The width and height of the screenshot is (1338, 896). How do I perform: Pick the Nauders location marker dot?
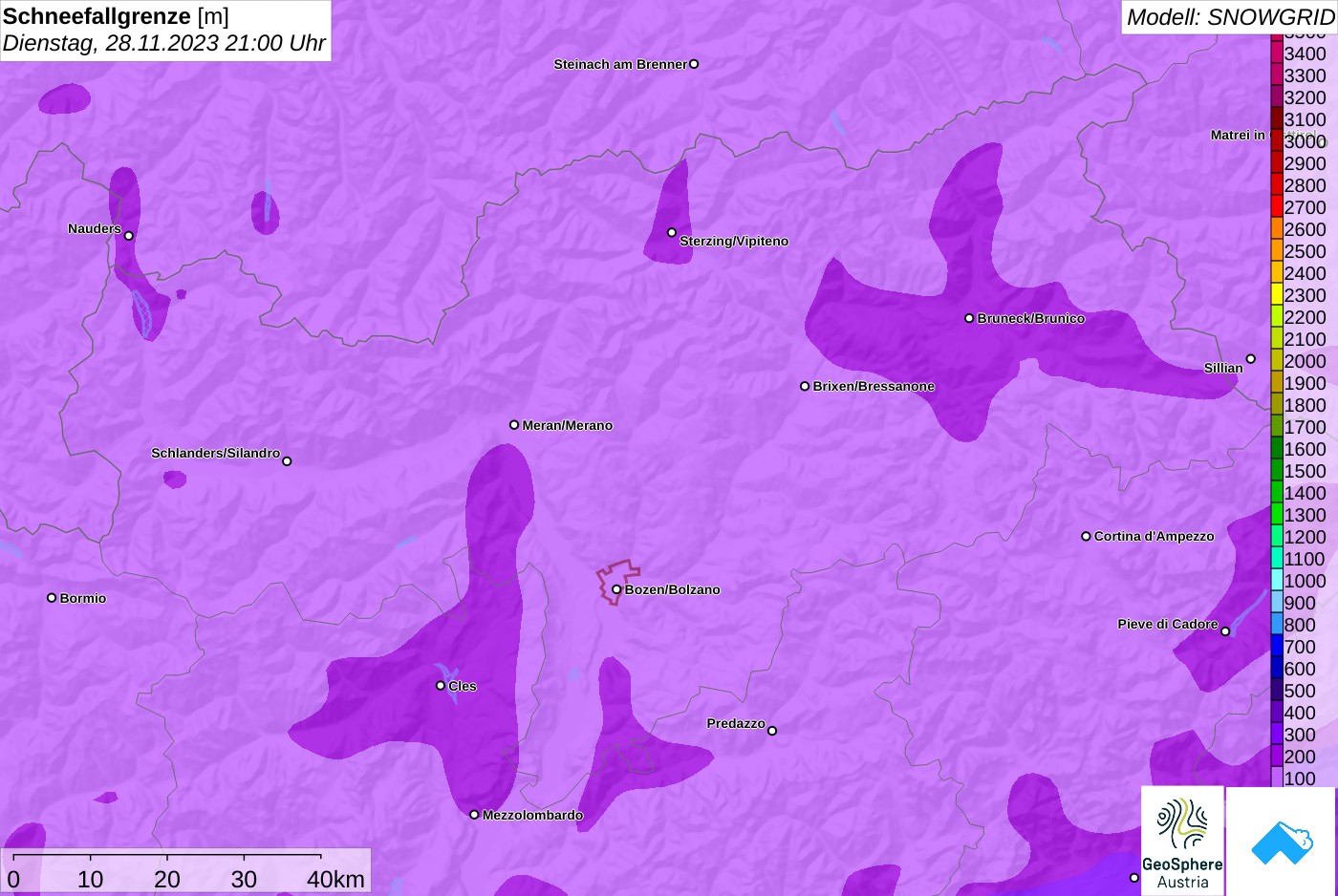tap(129, 236)
